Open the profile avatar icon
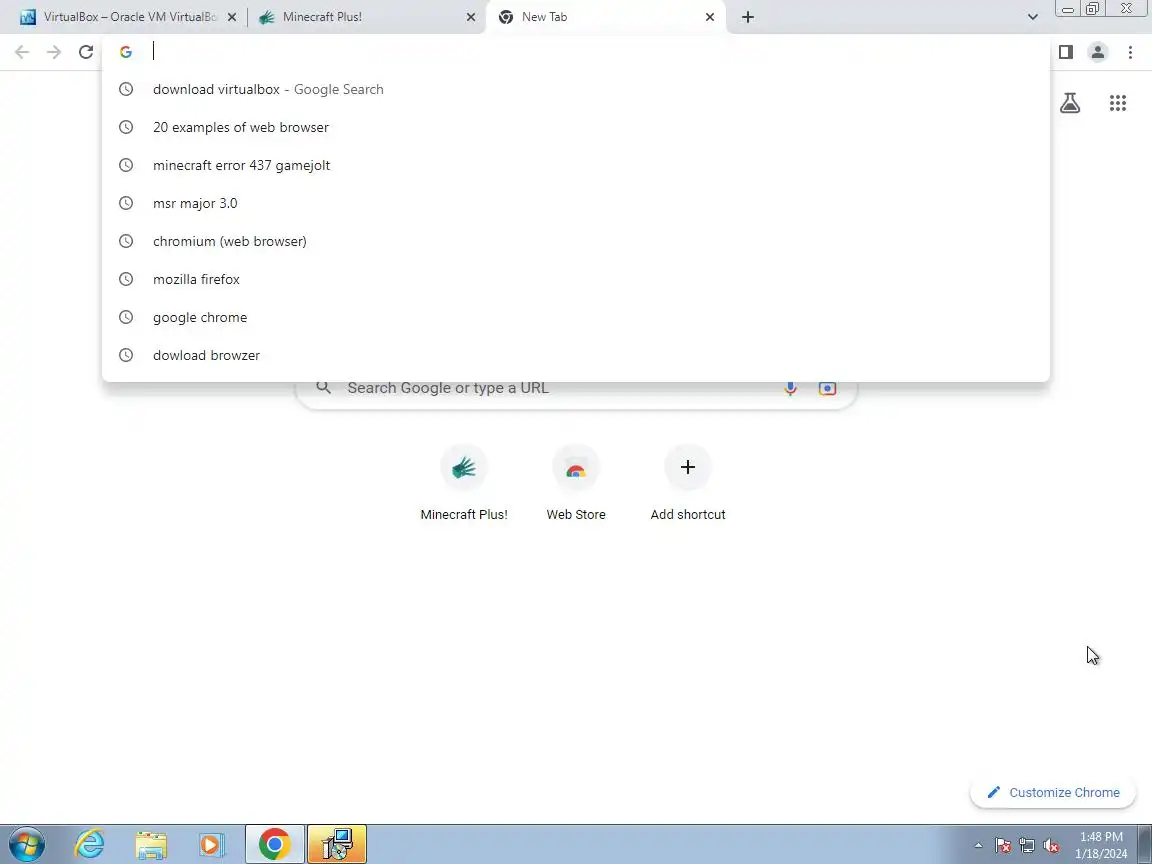 1098,51
